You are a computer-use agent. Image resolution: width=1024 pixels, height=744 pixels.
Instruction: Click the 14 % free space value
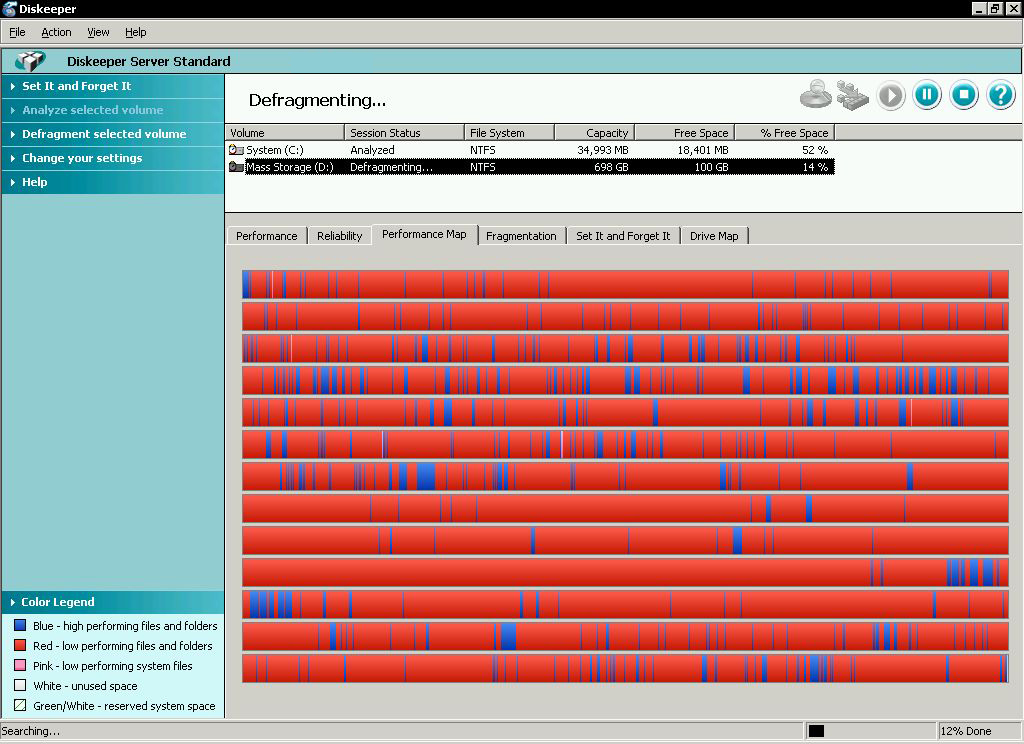coord(815,167)
